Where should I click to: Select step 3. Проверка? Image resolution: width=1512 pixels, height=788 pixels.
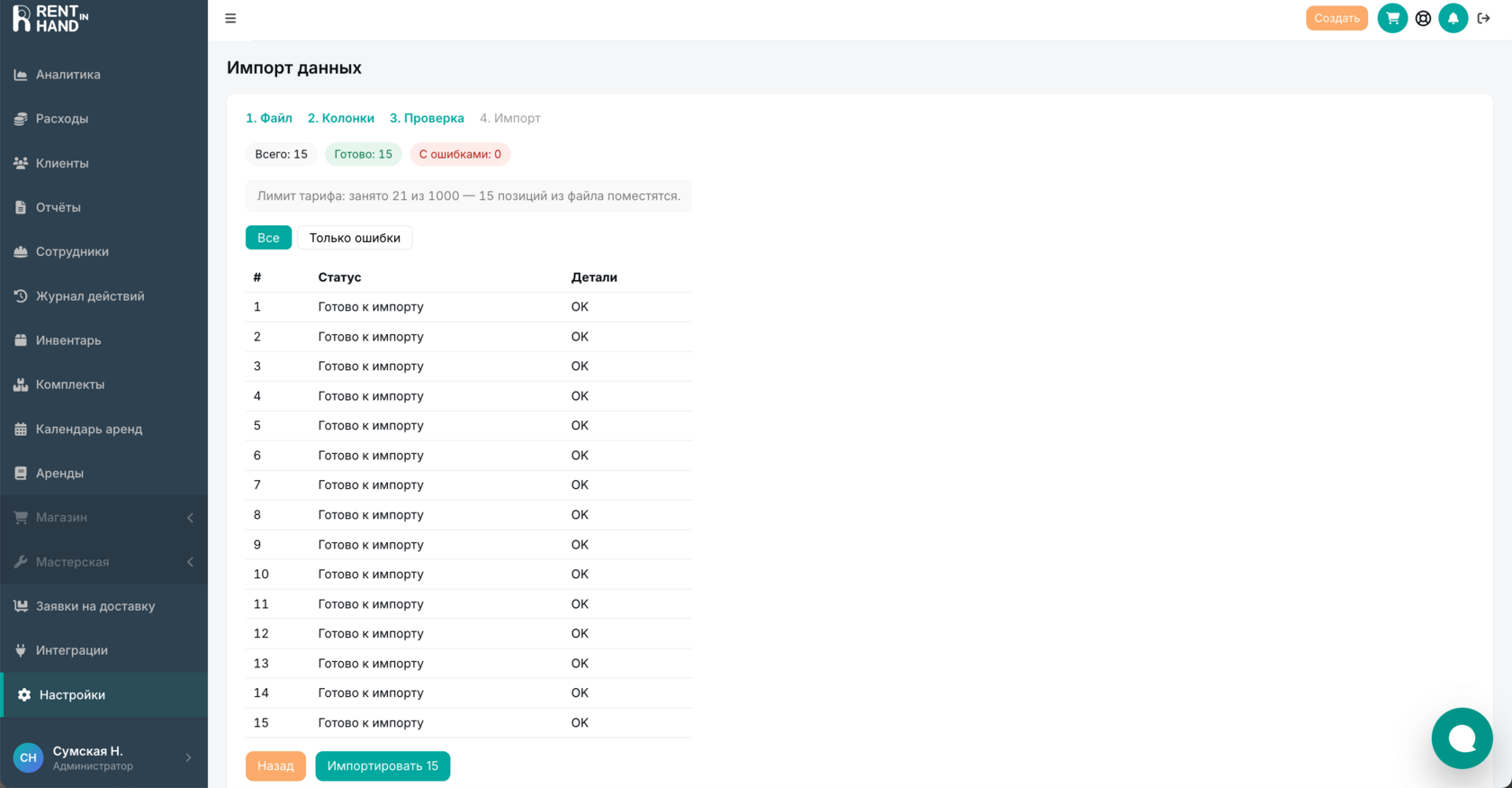click(427, 118)
